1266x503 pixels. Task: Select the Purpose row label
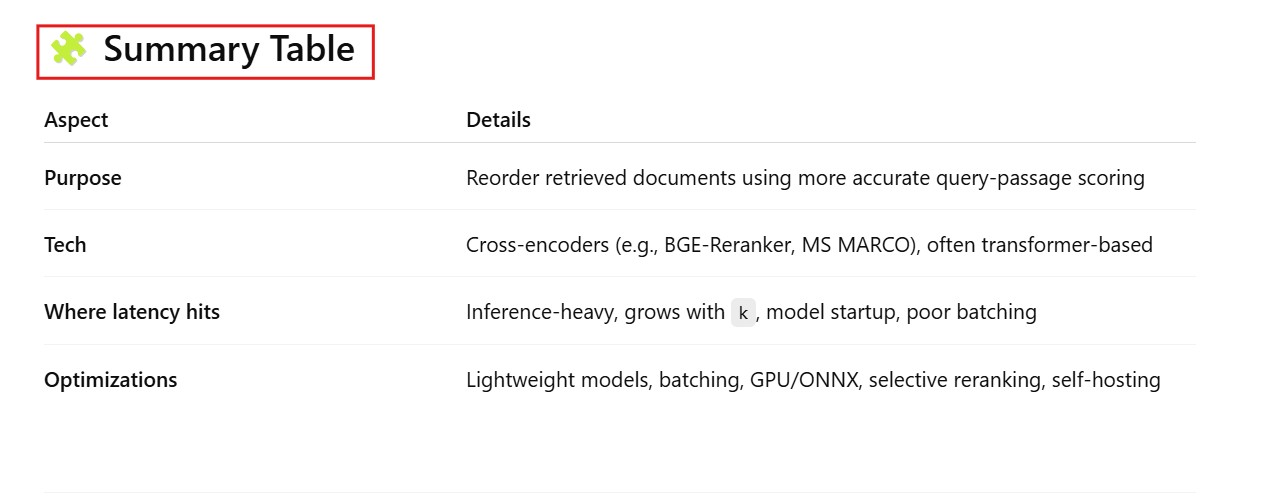pos(83,178)
